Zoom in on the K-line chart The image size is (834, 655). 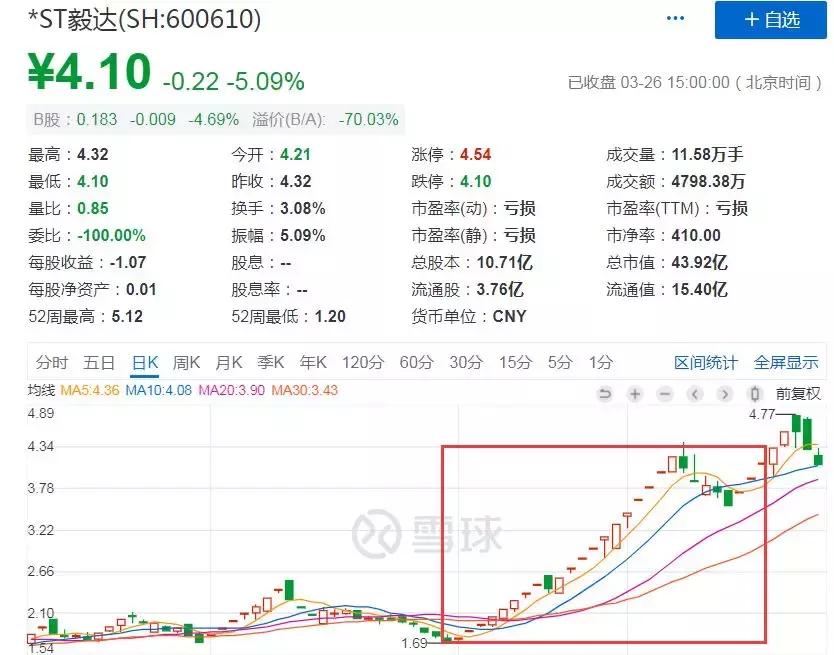634,394
